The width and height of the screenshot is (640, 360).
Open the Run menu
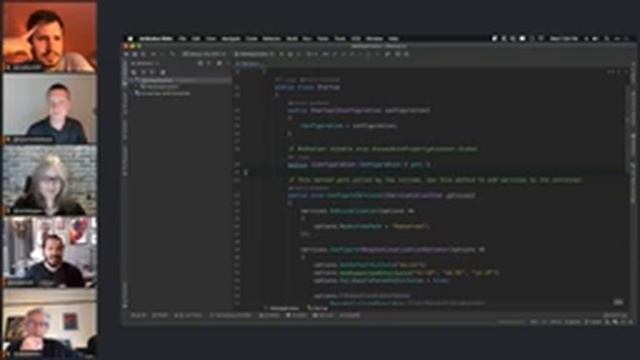(x=307, y=38)
